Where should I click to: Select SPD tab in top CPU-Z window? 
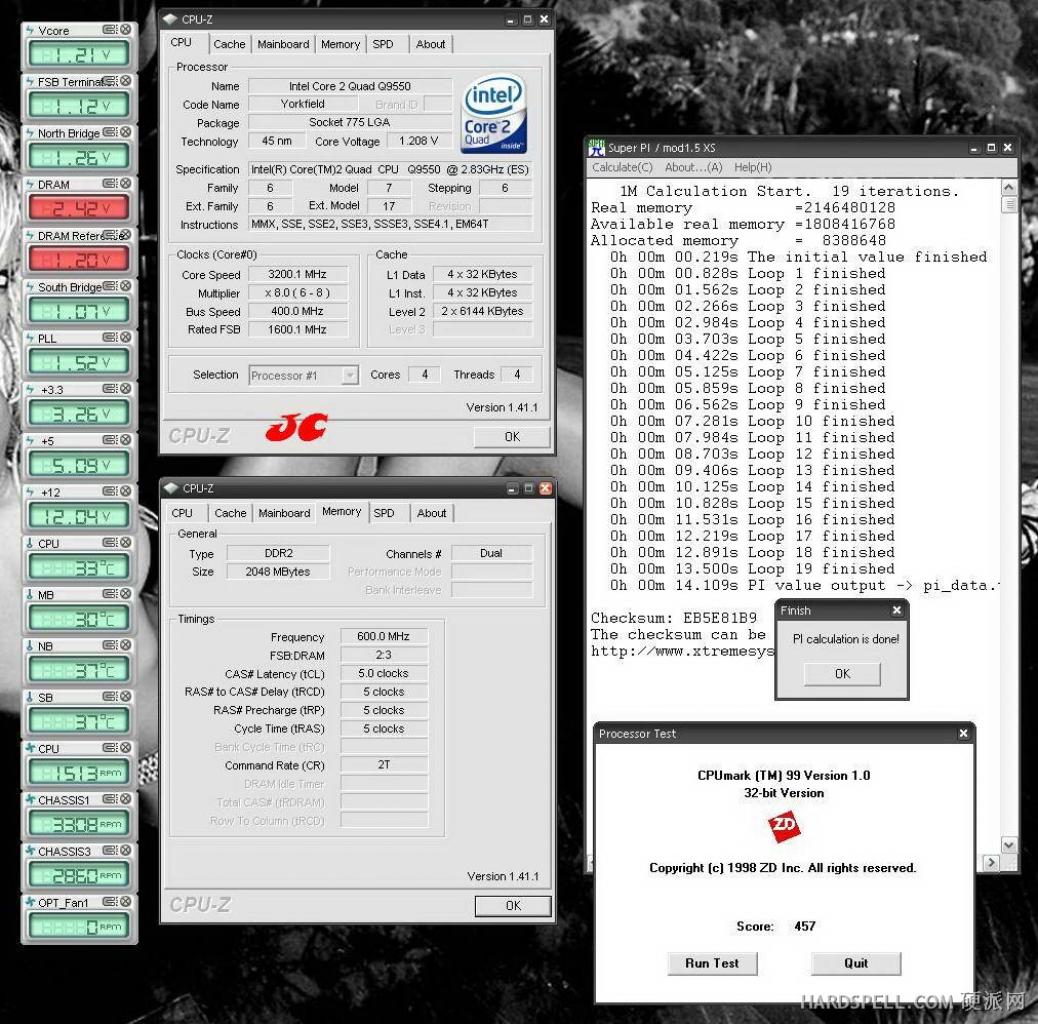[x=383, y=44]
